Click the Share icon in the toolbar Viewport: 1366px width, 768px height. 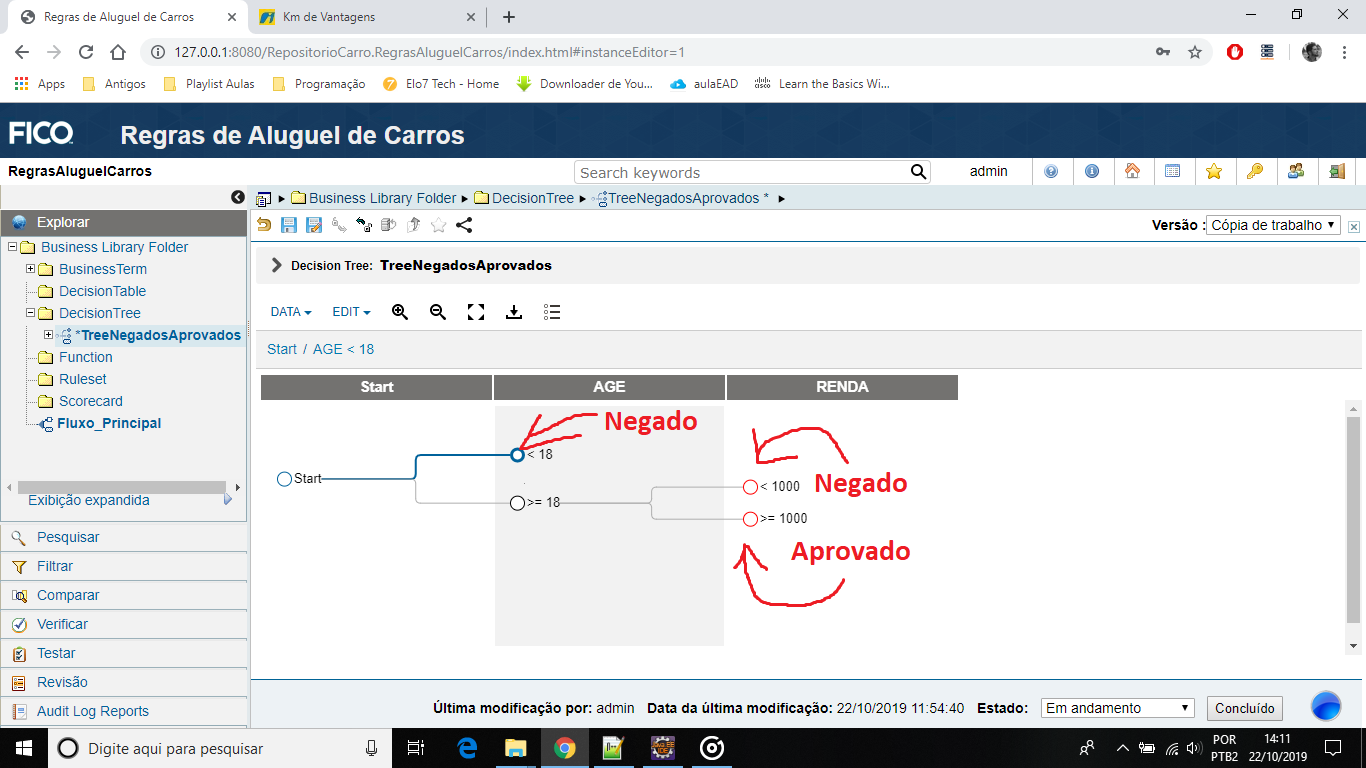coord(463,225)
